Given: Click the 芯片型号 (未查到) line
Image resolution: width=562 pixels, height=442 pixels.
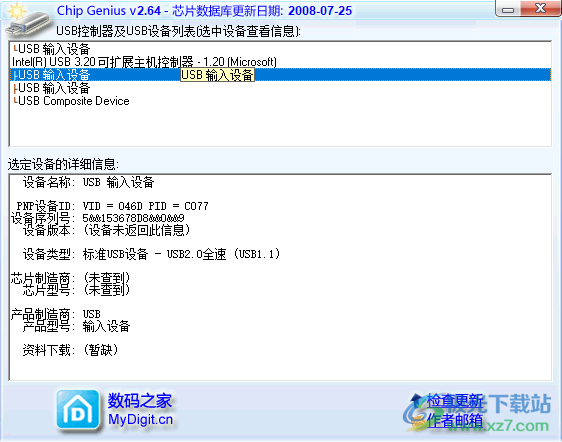Looking at the screenshot, I should [76, 290].
